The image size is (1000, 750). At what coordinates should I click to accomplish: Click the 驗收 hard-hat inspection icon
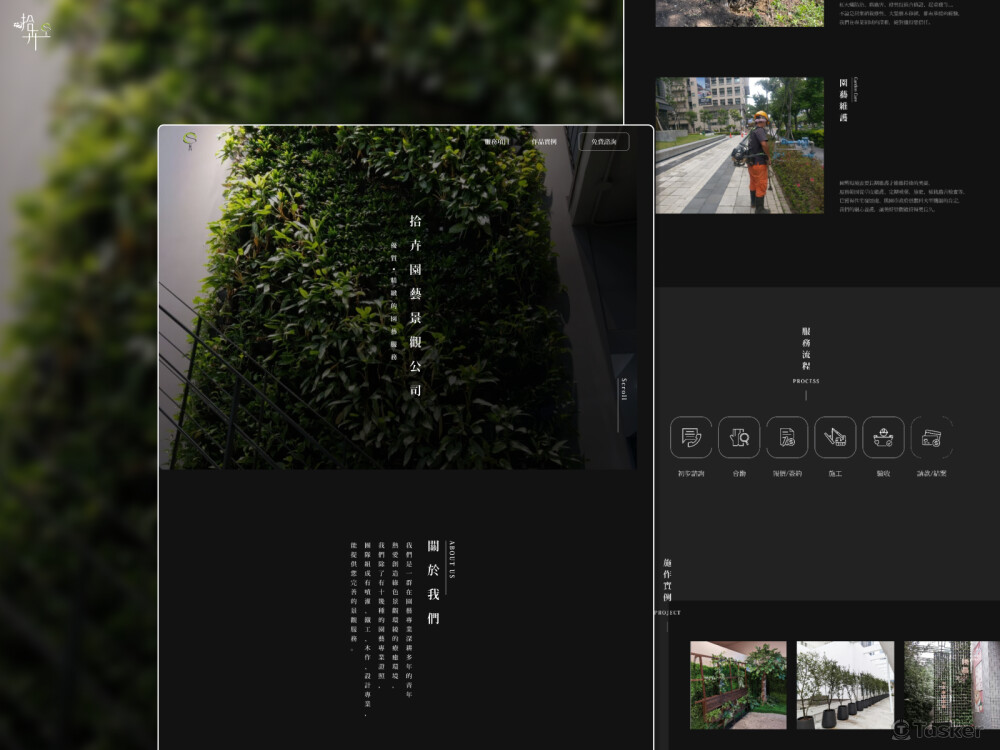(x=883, y=438)
